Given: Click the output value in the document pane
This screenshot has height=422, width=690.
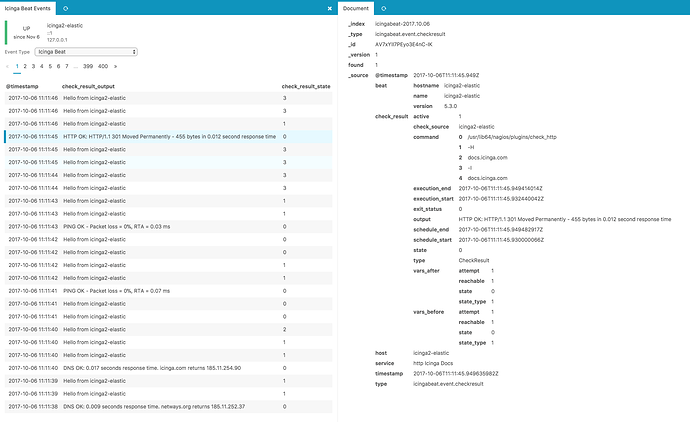Looking at the screenshot, I should point(565,219).
